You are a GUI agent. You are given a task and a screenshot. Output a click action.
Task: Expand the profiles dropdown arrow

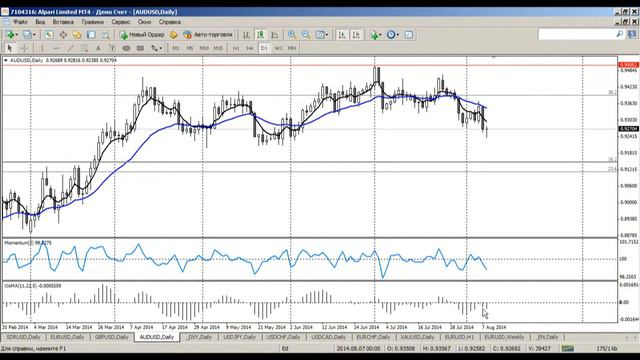click(x=34, y=35)
